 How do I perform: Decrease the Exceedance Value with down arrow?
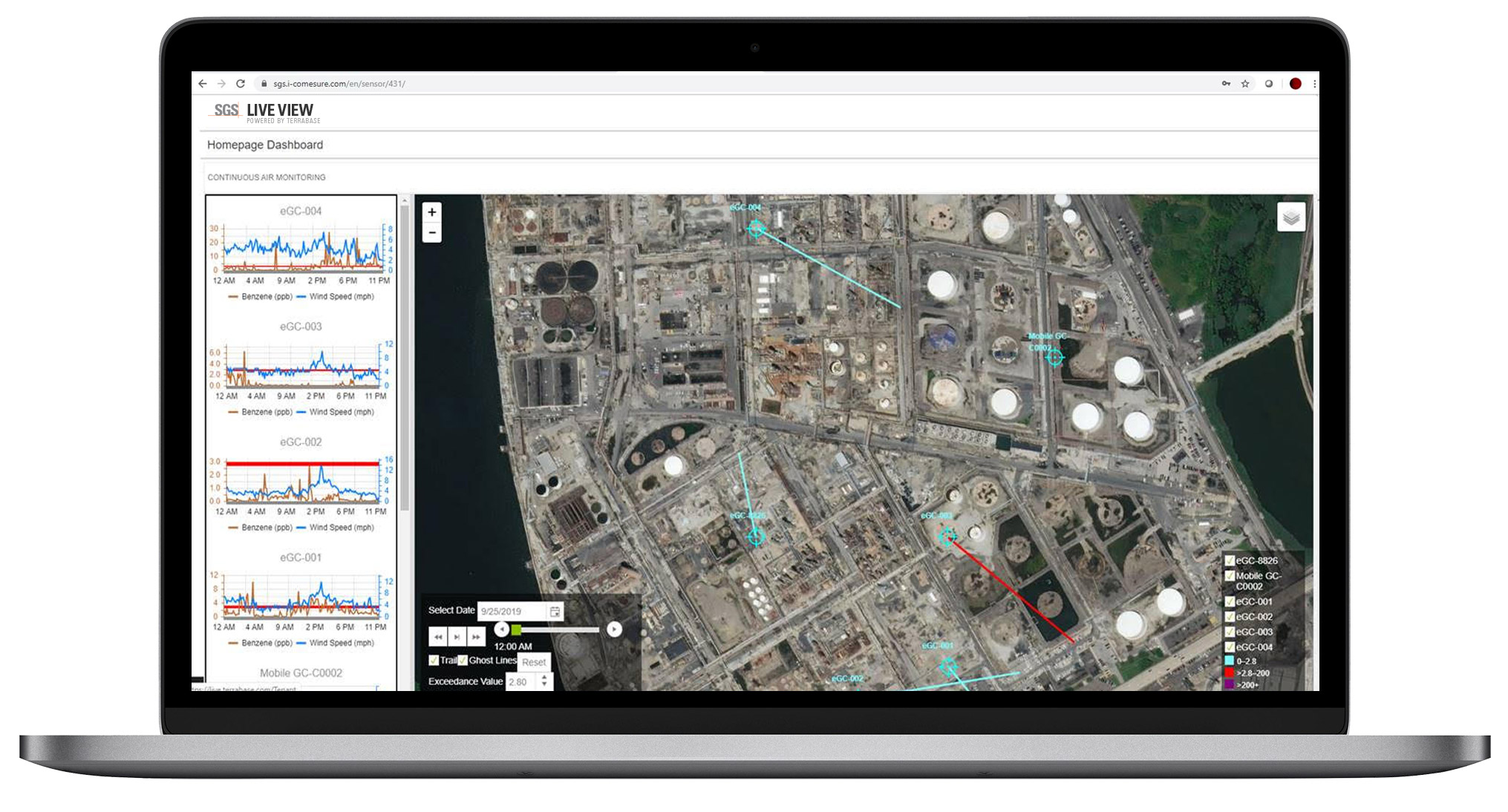[x=544, y=685]
